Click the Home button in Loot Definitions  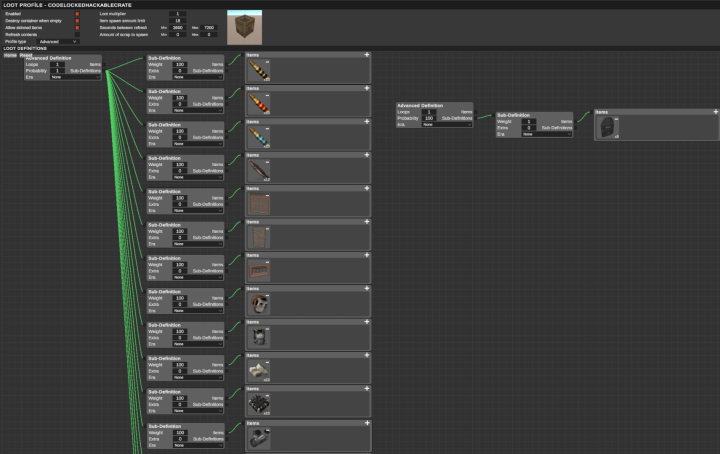tap(10, 55)
